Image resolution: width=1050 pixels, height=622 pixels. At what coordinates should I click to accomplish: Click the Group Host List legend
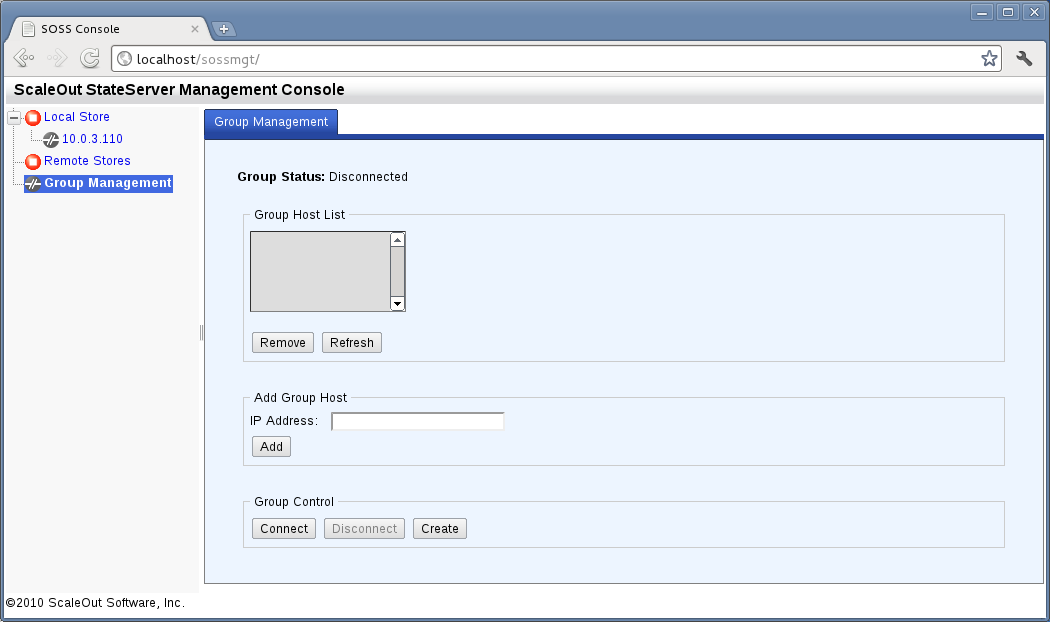coord(299,215)
